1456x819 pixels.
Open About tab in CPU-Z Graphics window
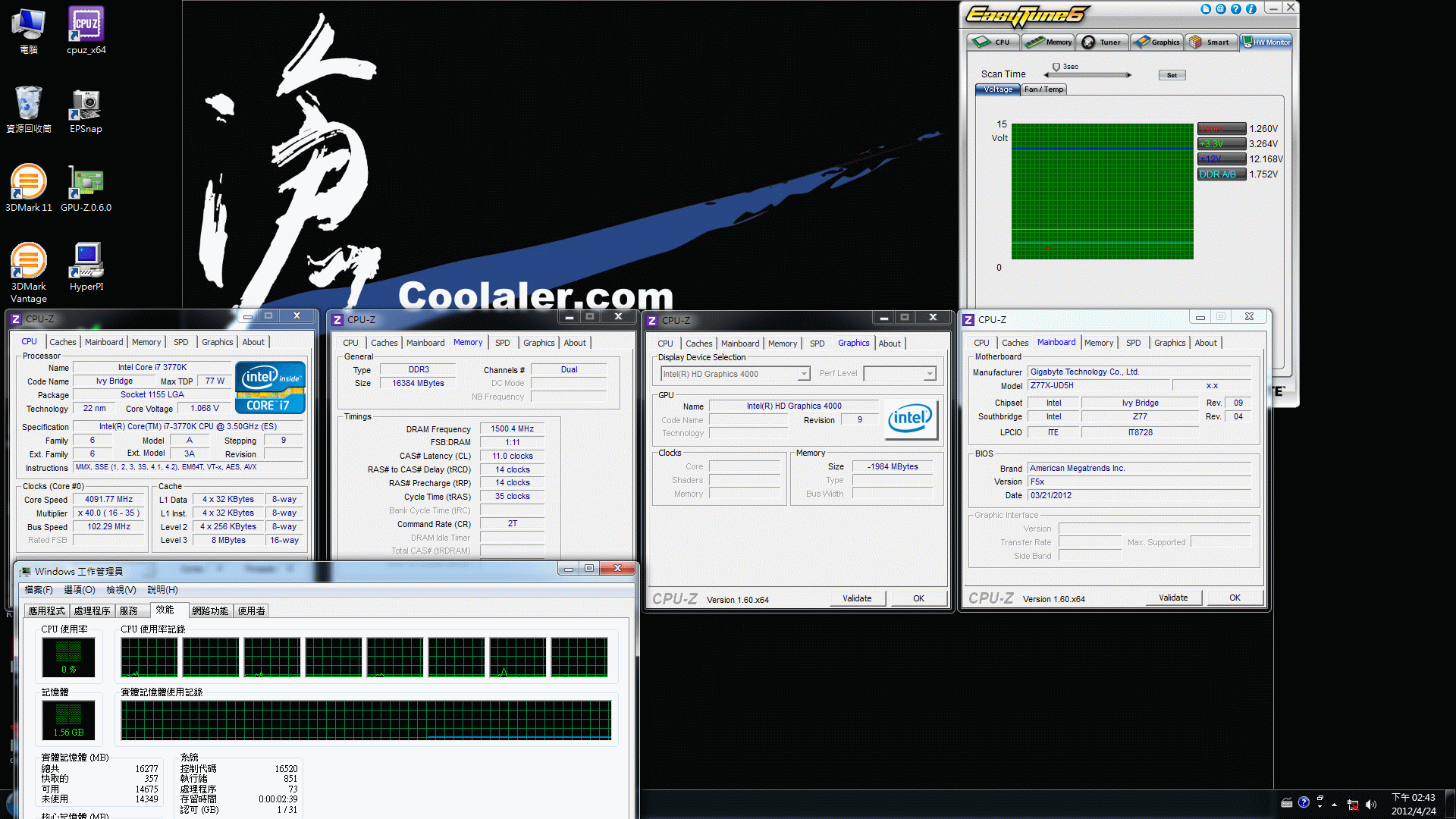[890, 344]
